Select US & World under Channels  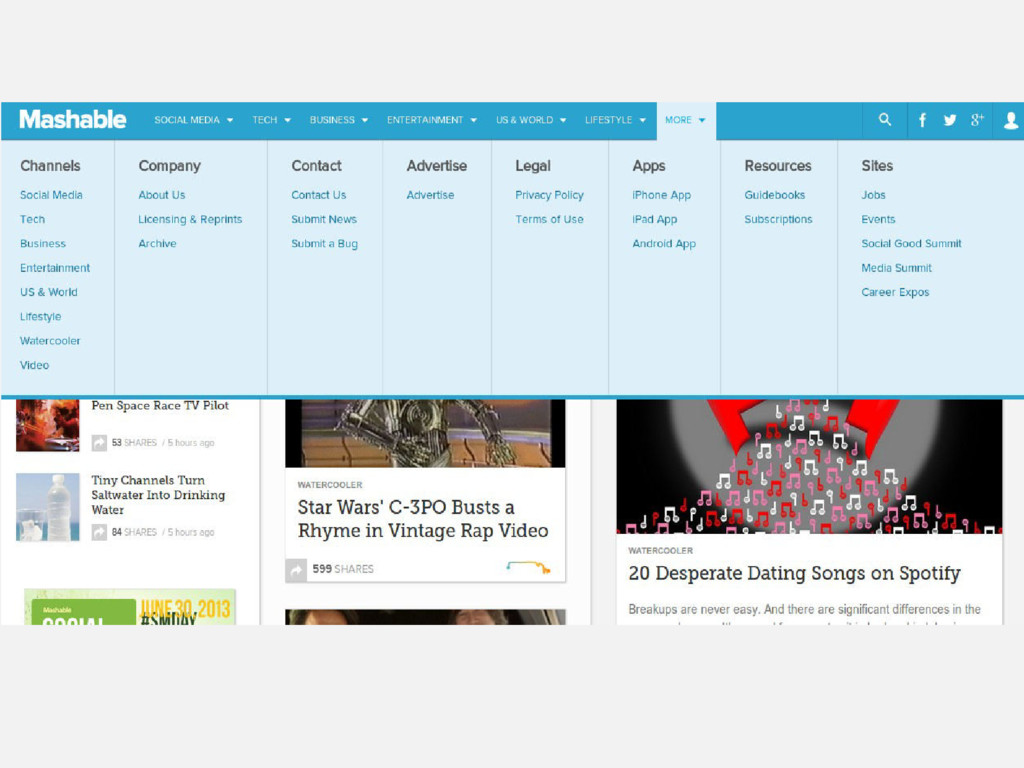(x=48, y=292)
